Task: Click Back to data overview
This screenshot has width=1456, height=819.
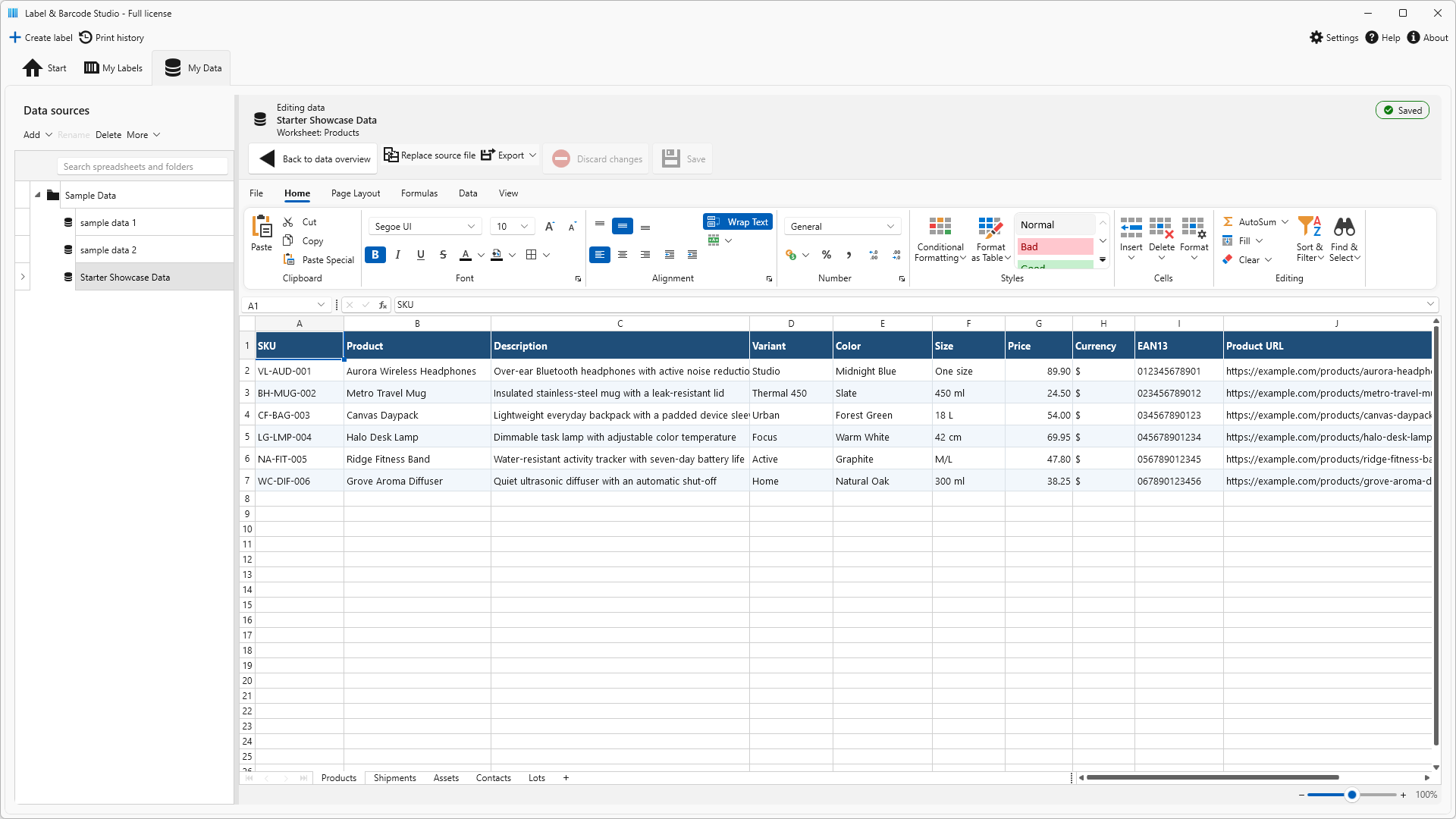Action: 313,158
